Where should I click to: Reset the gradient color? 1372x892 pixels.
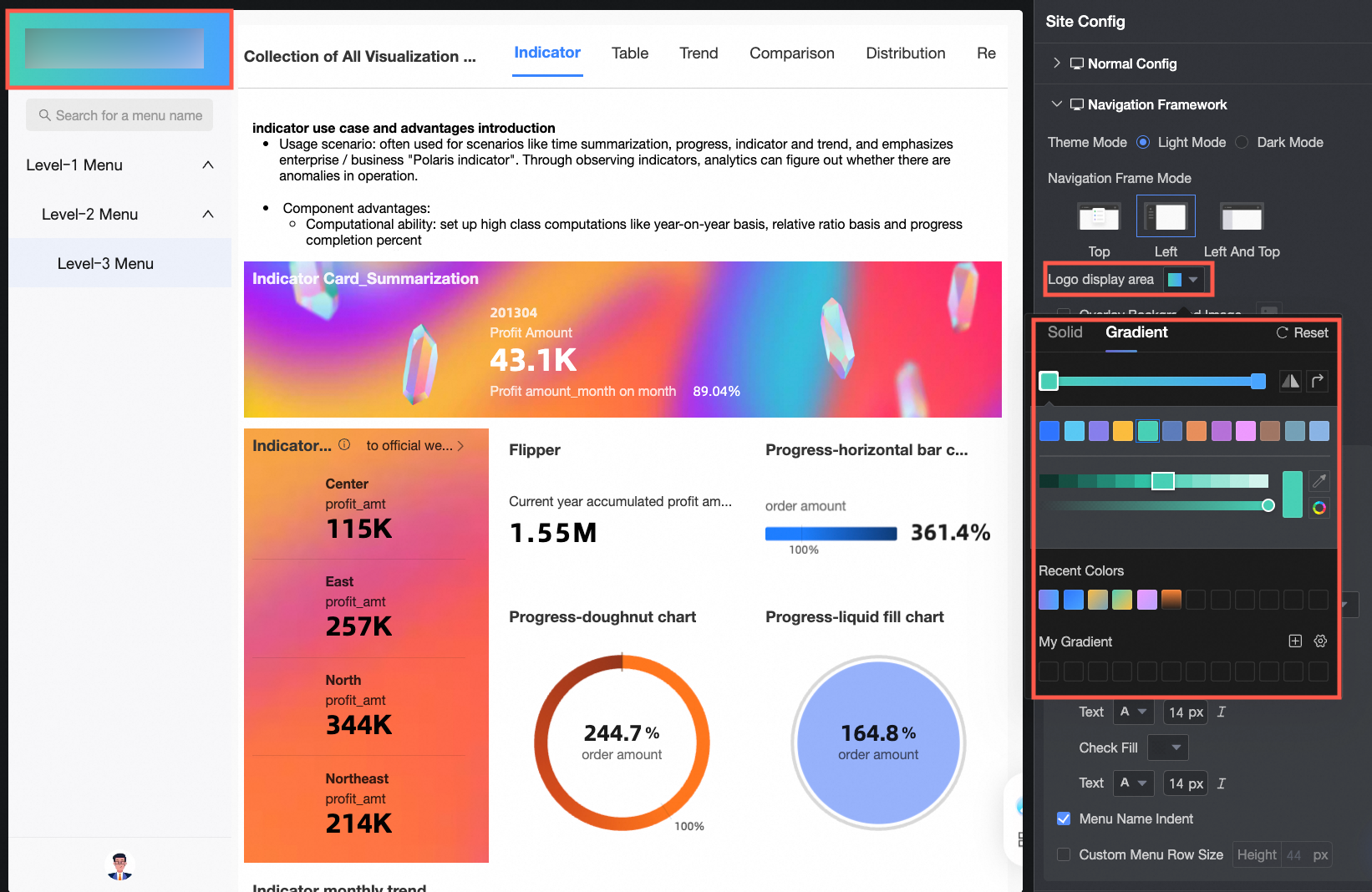click(x=1302, y=332)
